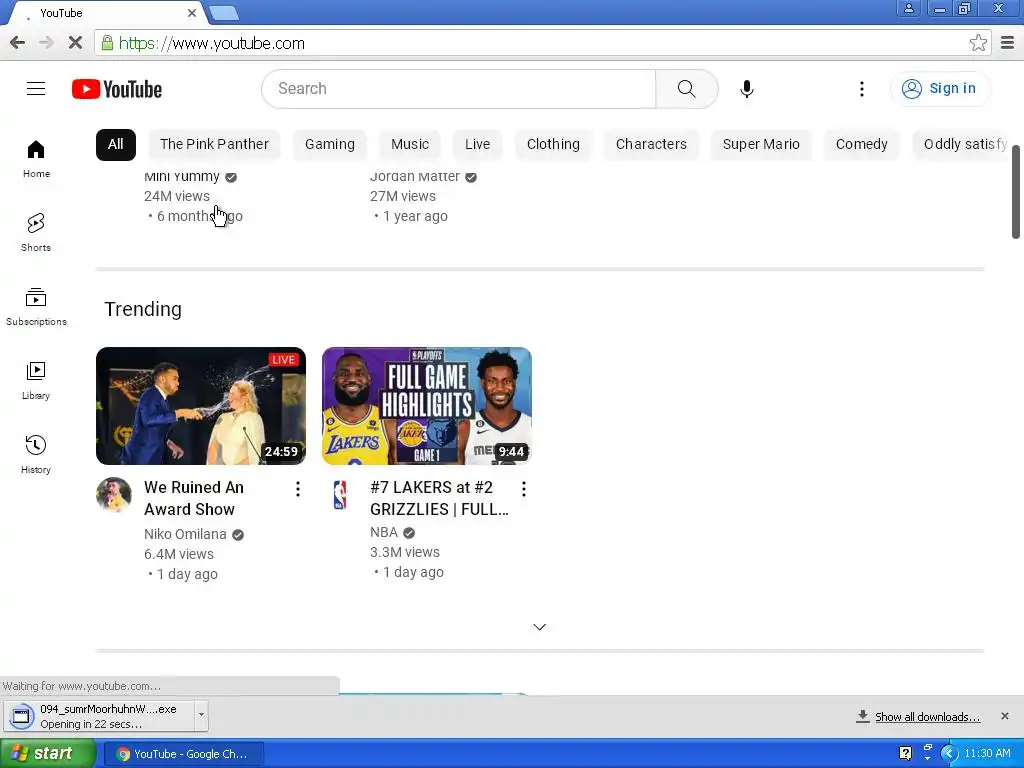Click the YouTube logo
Viewport: 1024px width, 768px height.
[117, 89]
